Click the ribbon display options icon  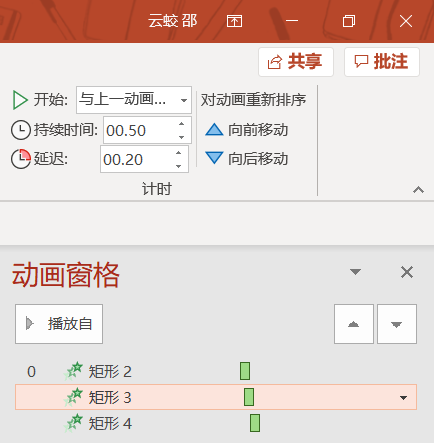(234, 21)
